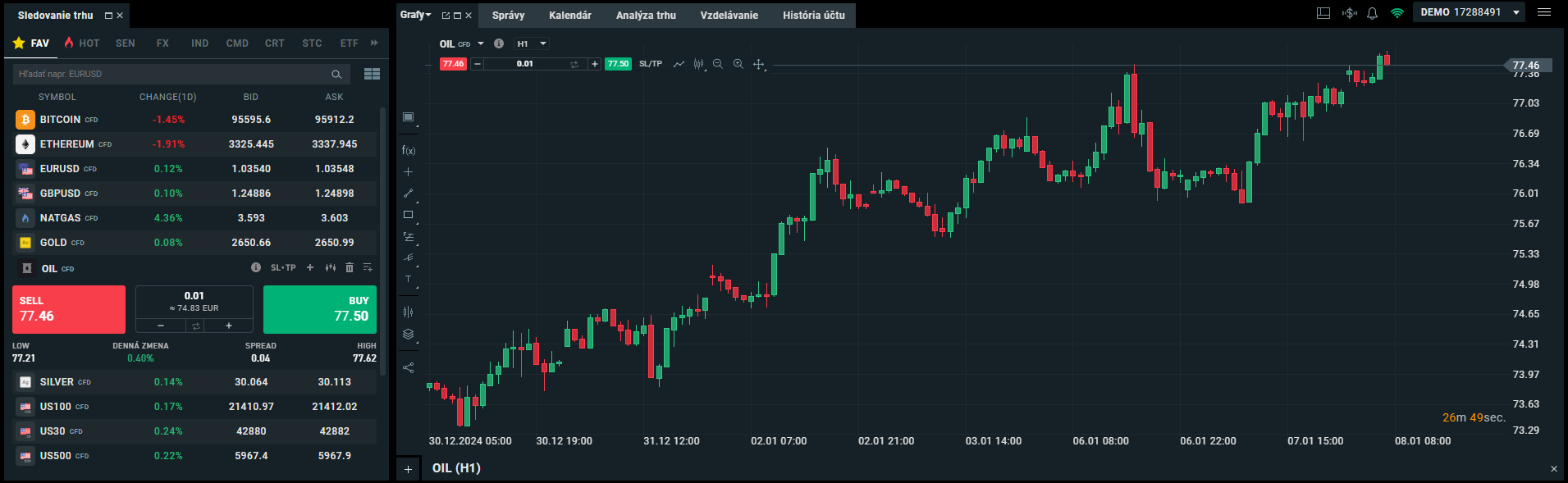The width and height of the screenshot is (1568, 483).
Task: Select the crosshair tool in chart toolbar
Action: click(758, 64)
